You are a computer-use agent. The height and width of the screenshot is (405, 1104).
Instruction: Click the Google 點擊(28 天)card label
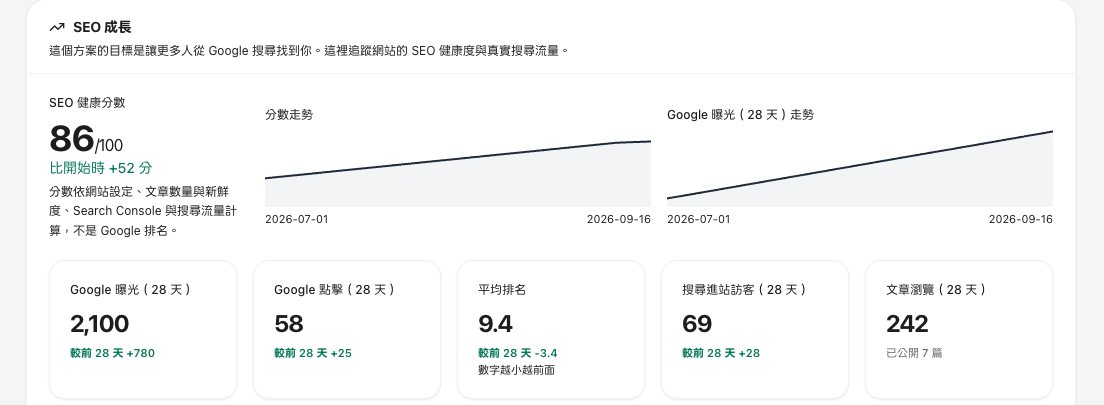[334, 289]
